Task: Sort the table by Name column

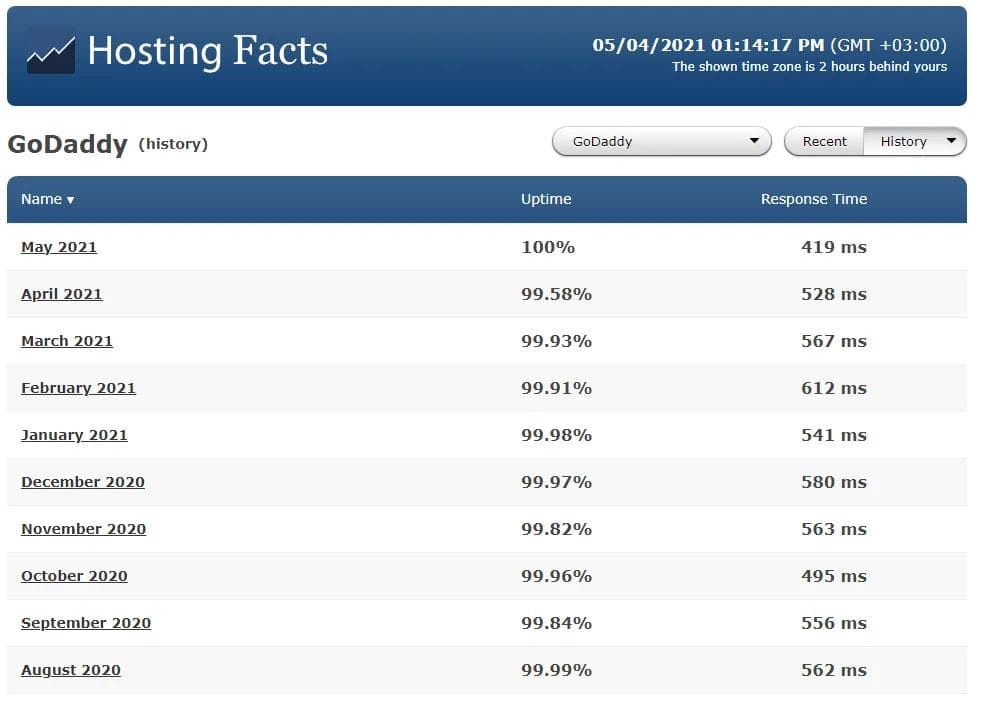Action: [x=47, y=199]
